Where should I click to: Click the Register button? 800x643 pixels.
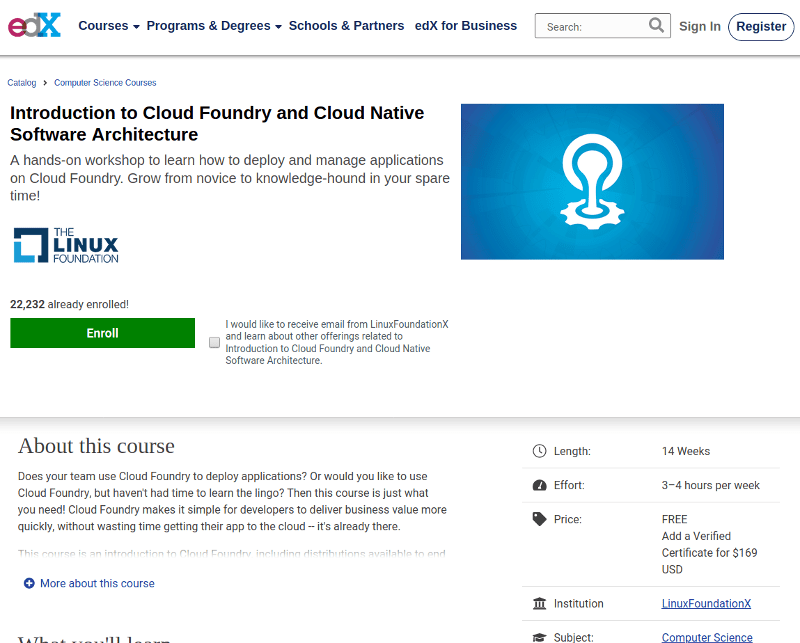[x=761, y=27]
